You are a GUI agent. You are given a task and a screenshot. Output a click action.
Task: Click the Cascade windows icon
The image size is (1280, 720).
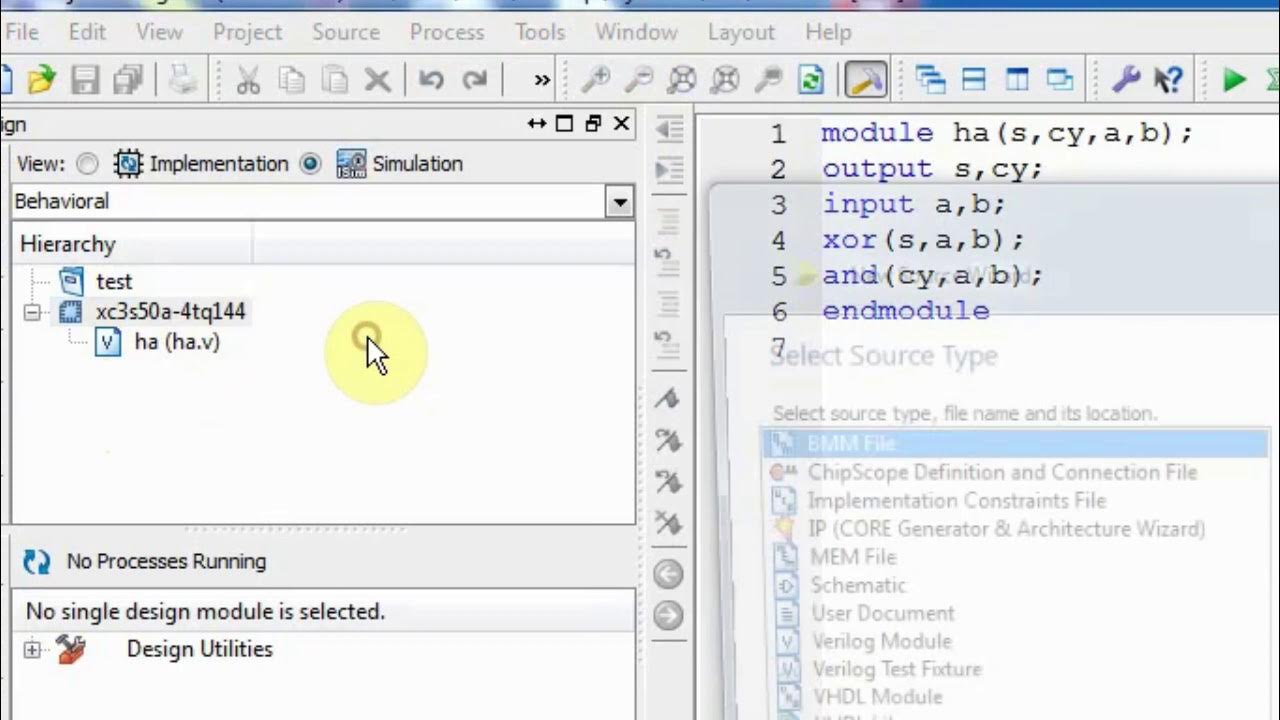(x=931, y=80)
